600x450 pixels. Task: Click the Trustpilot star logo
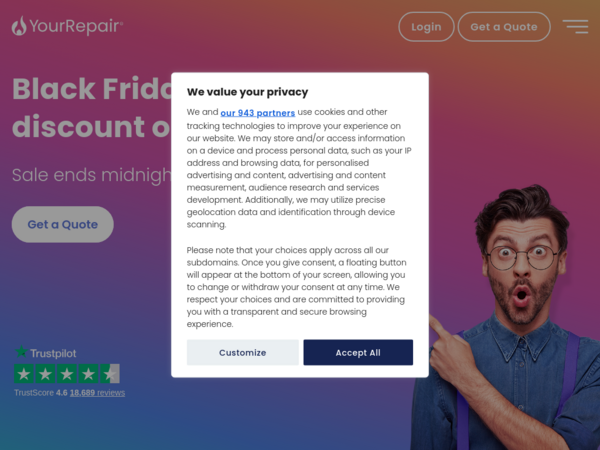pos(21,352)
